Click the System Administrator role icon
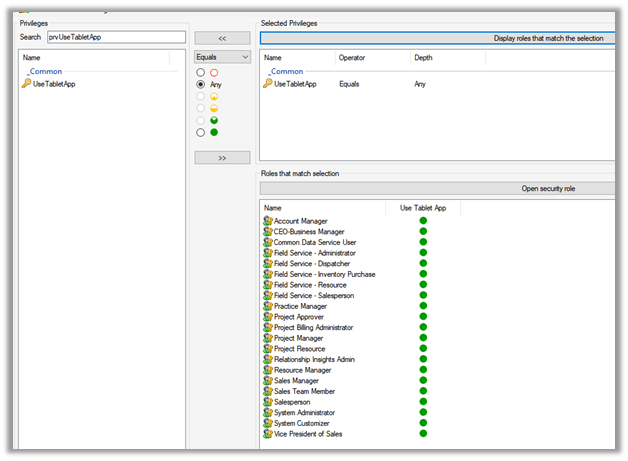 267,412
